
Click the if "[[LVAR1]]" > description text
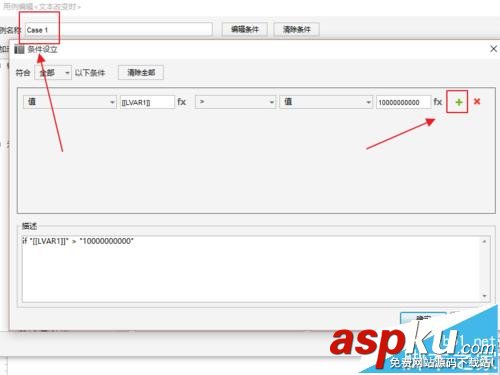tap(78, 241)
